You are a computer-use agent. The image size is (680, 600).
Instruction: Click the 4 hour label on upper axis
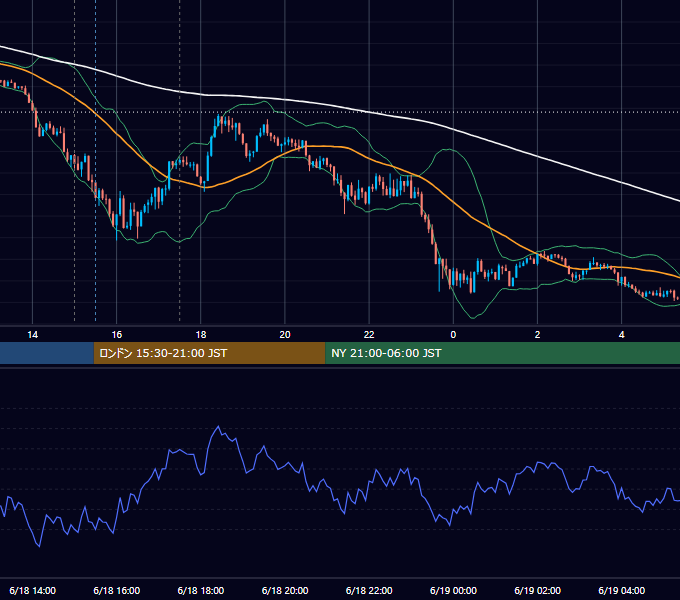pyautogui.click(x=621, y=335)
